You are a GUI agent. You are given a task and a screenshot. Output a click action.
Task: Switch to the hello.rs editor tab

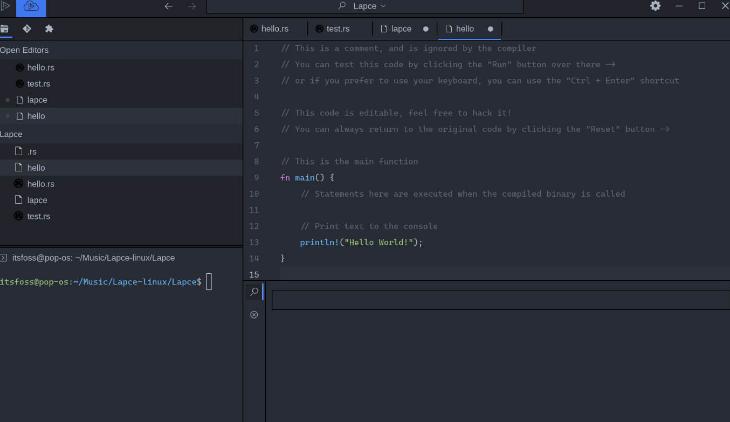(274, 29)
